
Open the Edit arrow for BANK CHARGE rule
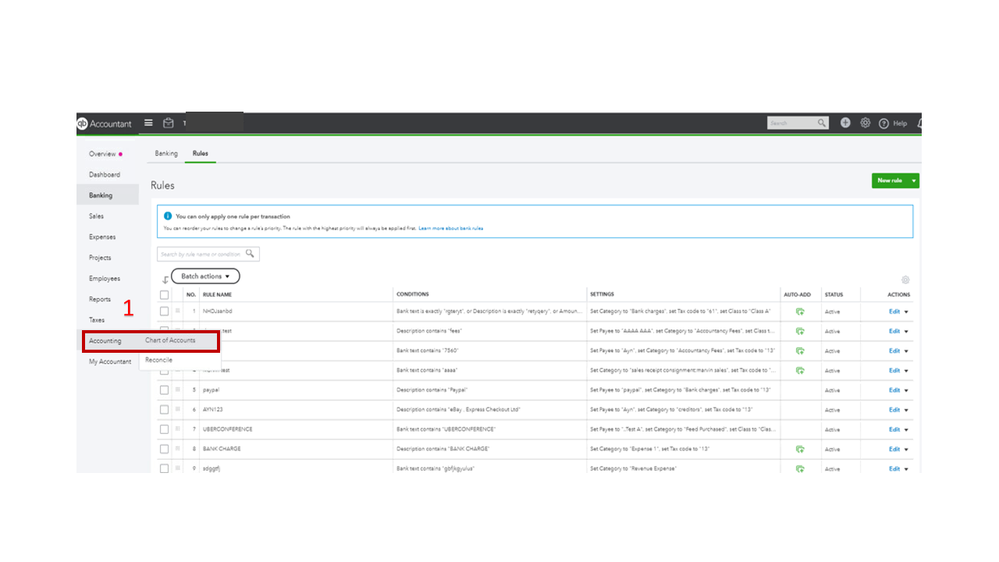point(906,450)
